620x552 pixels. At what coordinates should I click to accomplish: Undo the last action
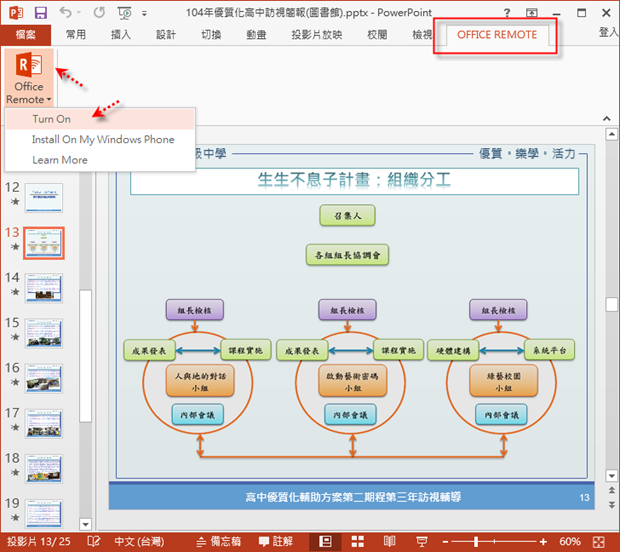click(66, 13)
